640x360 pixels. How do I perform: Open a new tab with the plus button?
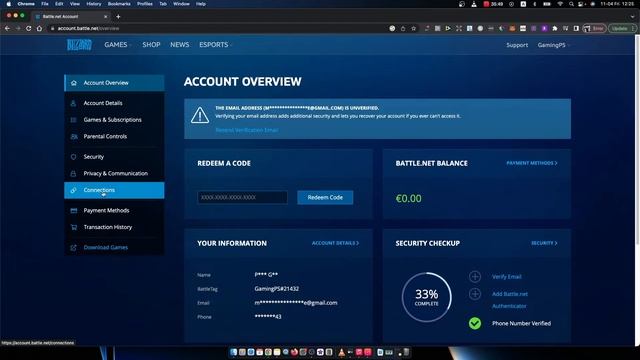click(118, 17)
